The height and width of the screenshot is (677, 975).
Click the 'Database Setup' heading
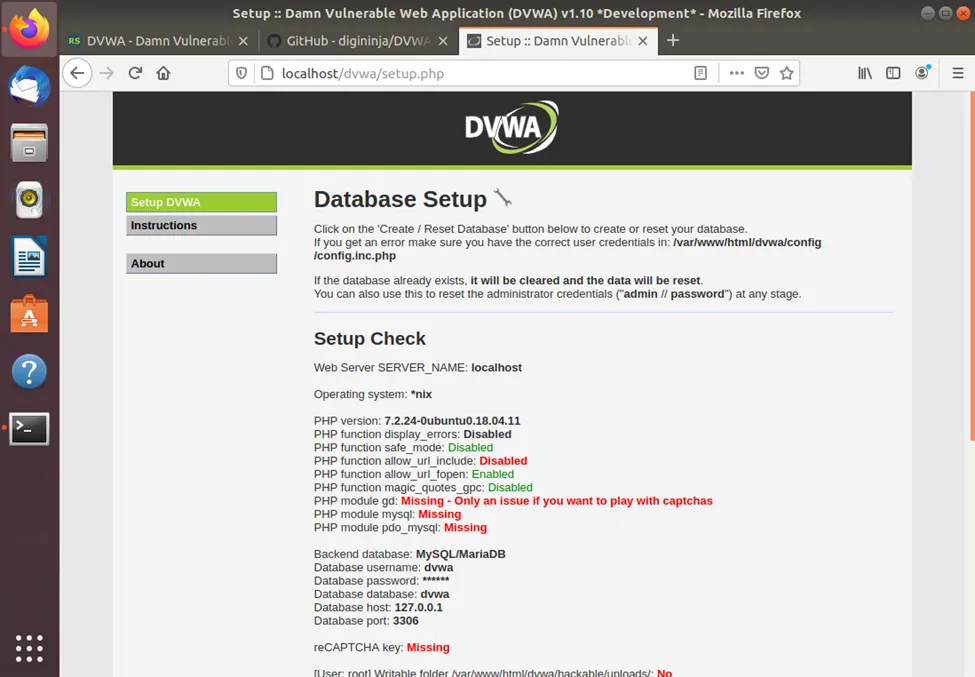click(x=400, y=199)
